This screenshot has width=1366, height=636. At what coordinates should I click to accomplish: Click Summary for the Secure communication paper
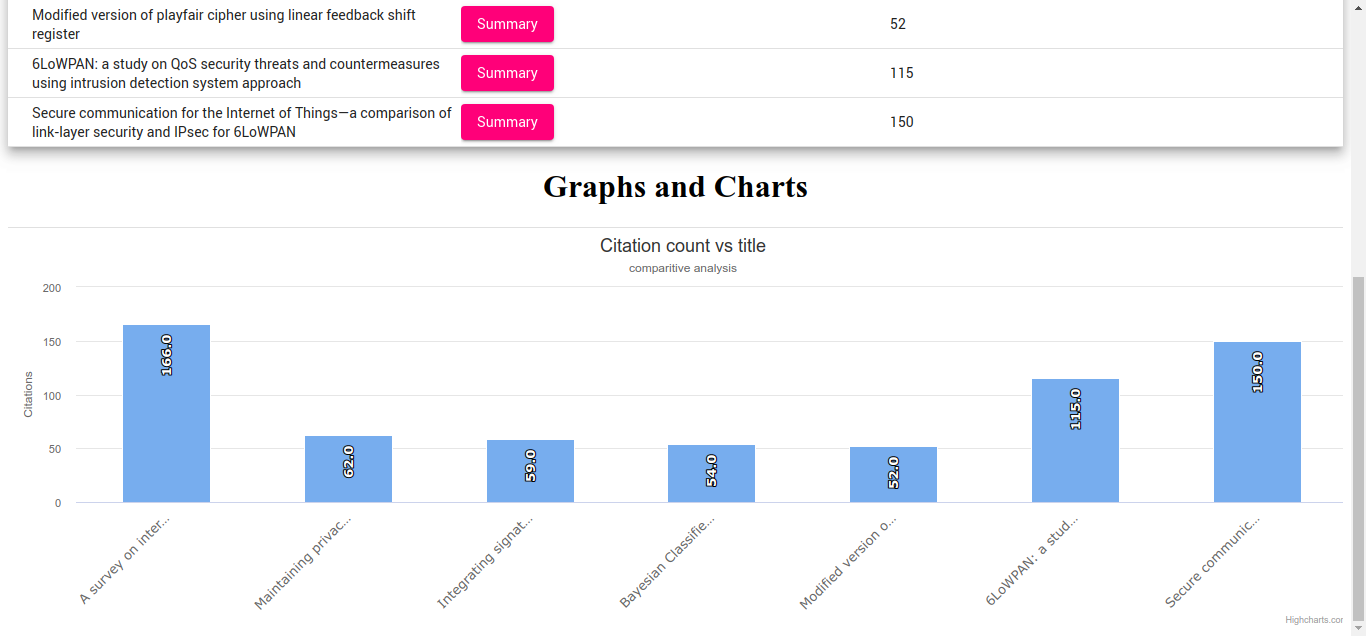507,121
